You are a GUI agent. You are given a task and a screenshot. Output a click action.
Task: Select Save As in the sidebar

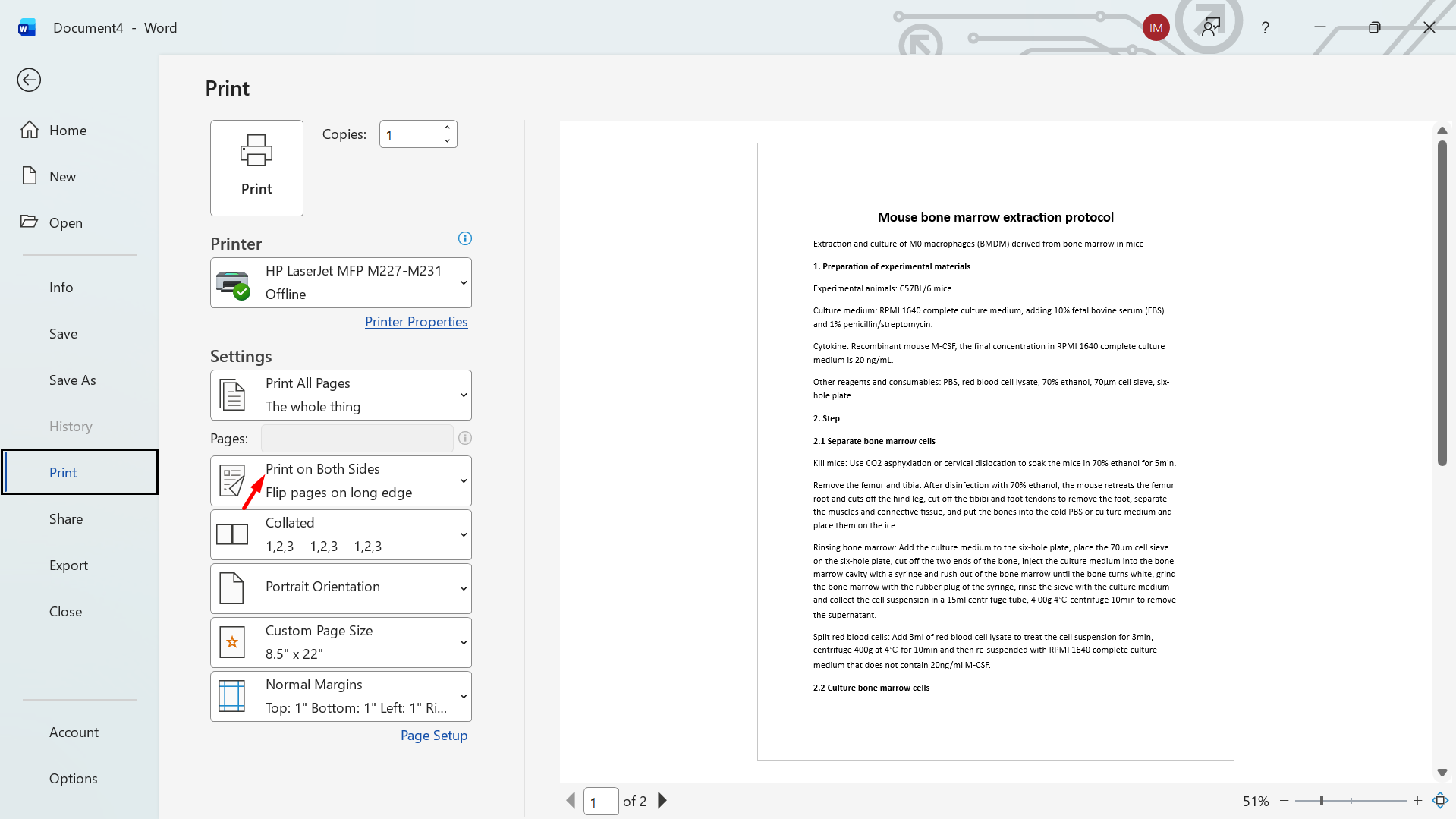pyautogui.click(x=80, y=380)
